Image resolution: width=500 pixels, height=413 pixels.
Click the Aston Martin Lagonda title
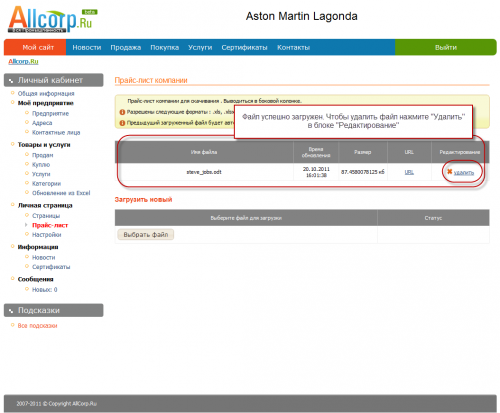[302, 16]
